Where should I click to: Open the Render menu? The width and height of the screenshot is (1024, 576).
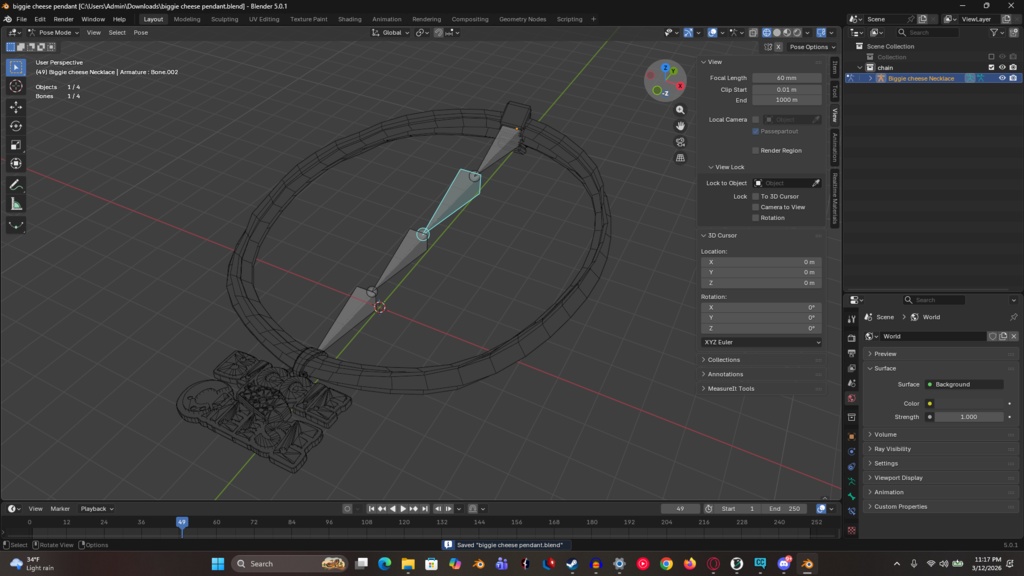[63, 19]
